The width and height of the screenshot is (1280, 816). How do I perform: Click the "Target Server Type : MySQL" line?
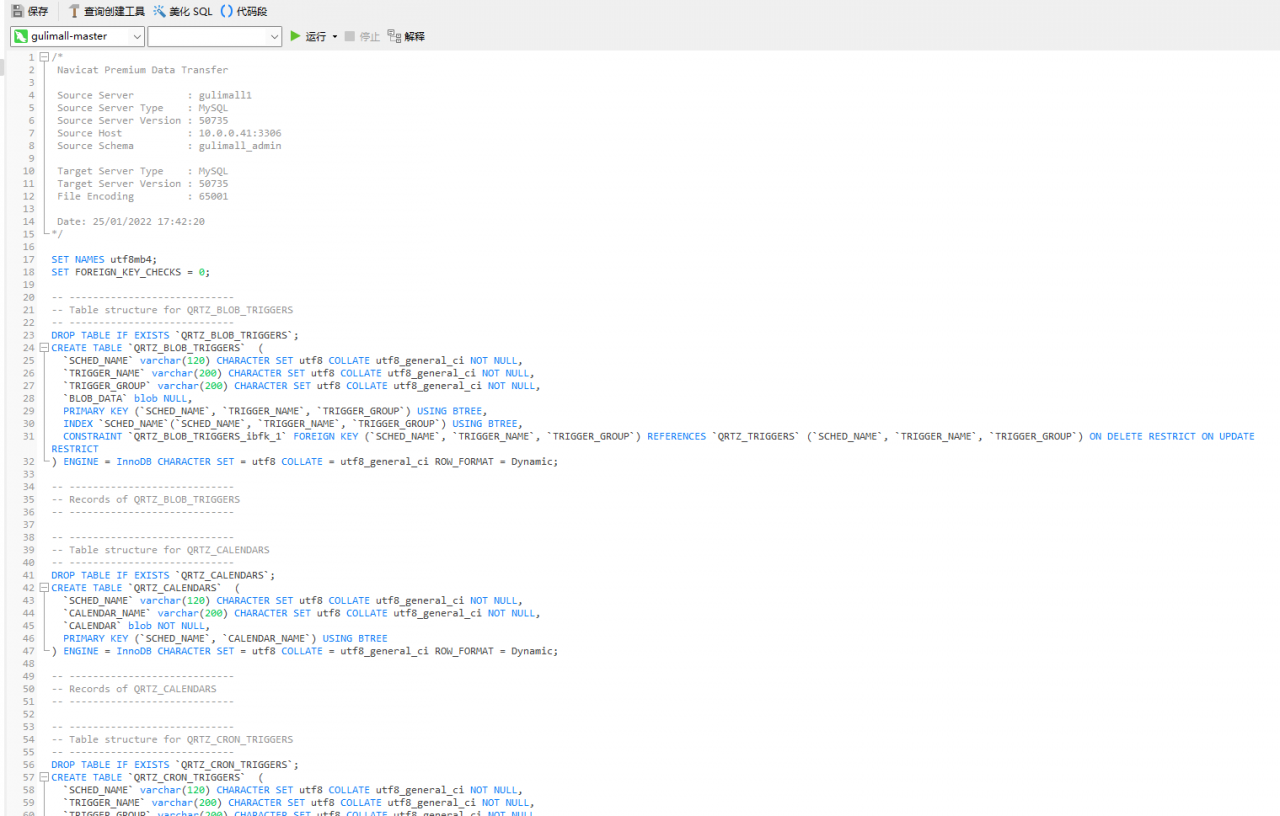click(142, 171)
